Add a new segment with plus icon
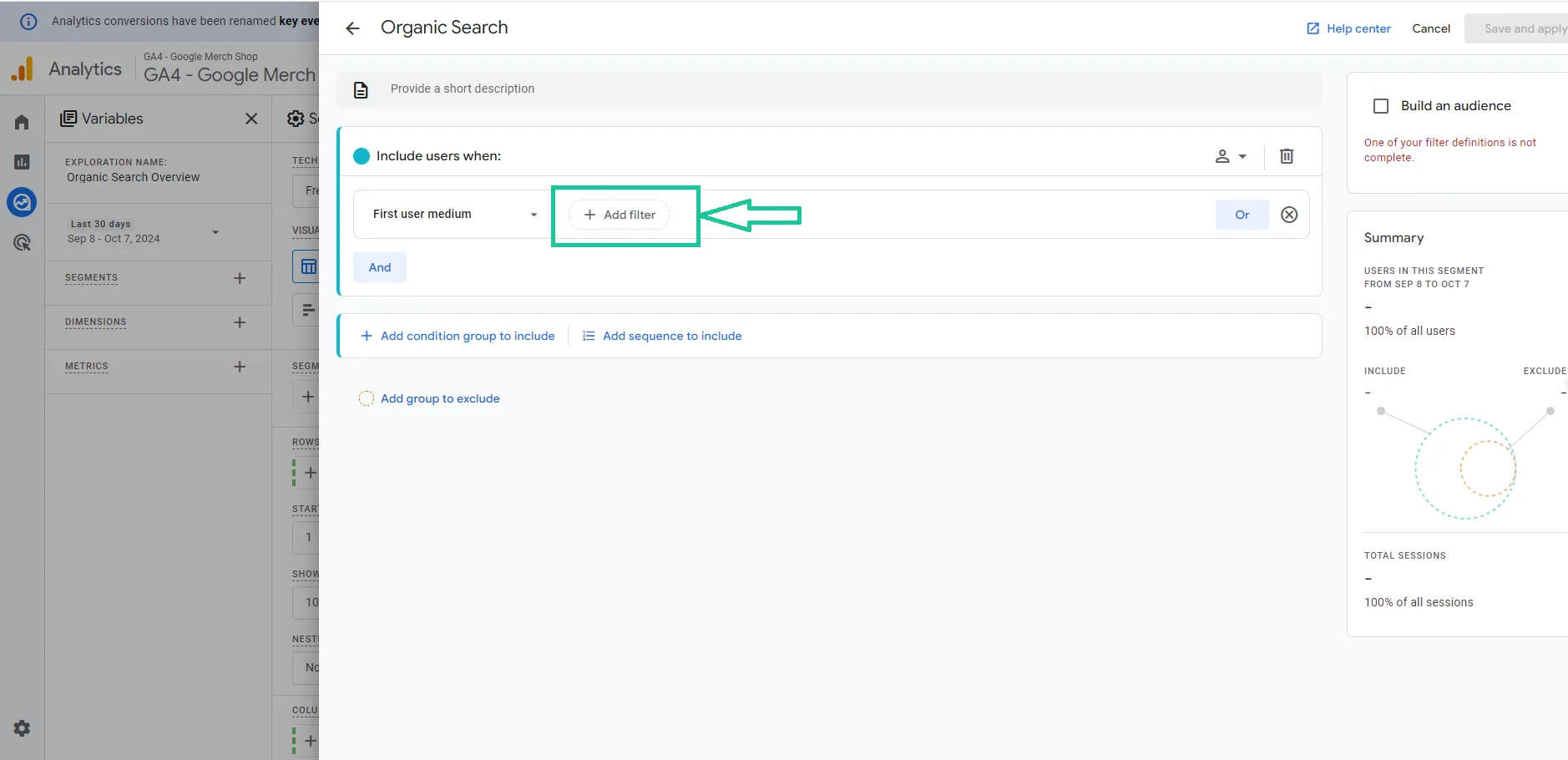 coord(240,278)
